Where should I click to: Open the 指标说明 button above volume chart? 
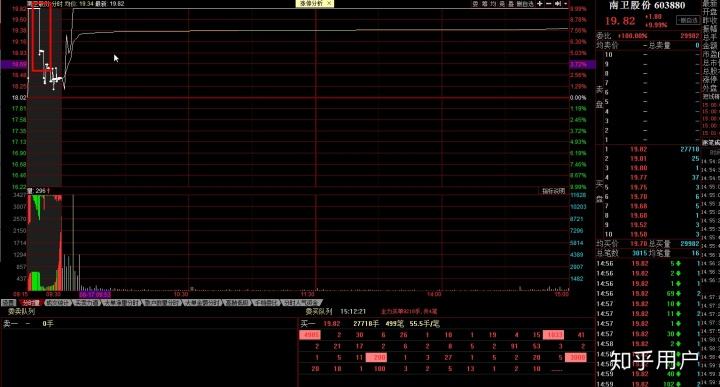coord(553,191)
